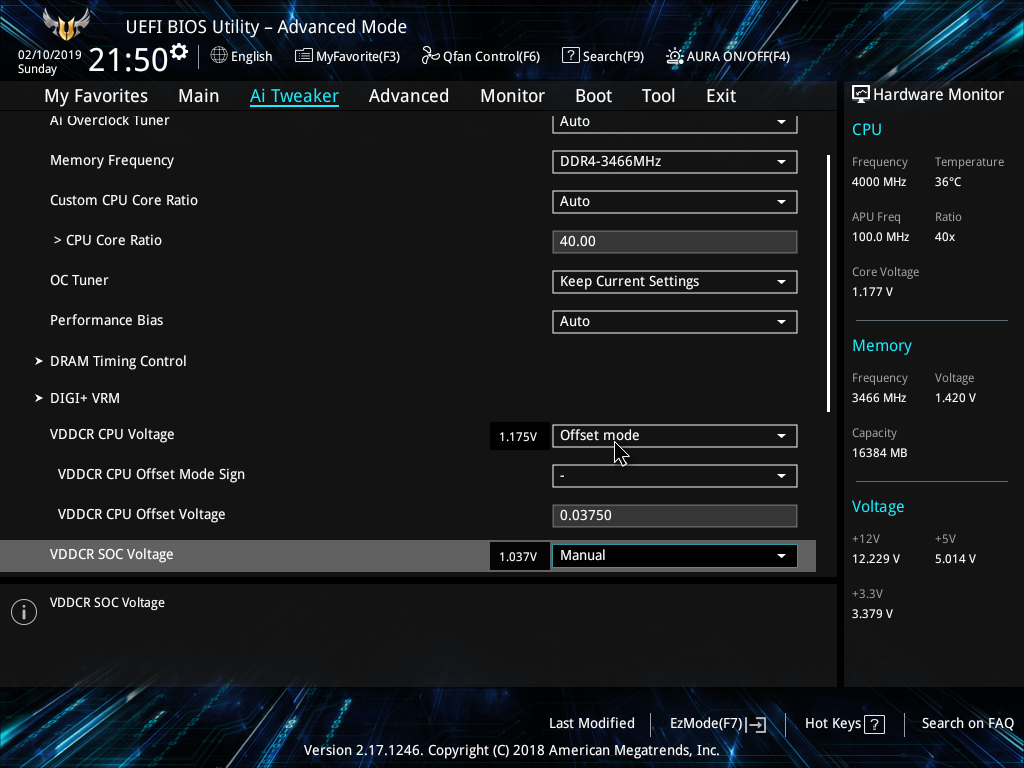Select the Ai Tweaker tab
Viewport: 1024px width, 768px height.
[x=294, y=96]
